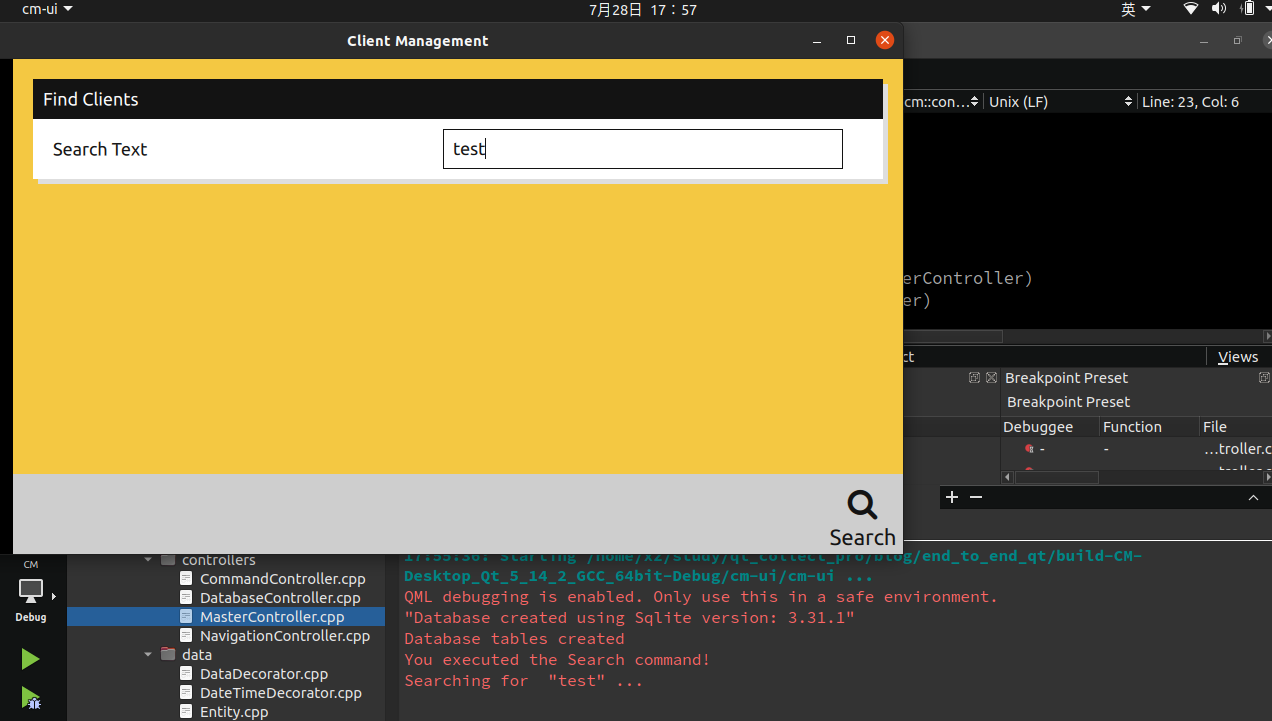1272x721 pixels.
Task: Click the Debuggee column header
Action: (1049, 427)
